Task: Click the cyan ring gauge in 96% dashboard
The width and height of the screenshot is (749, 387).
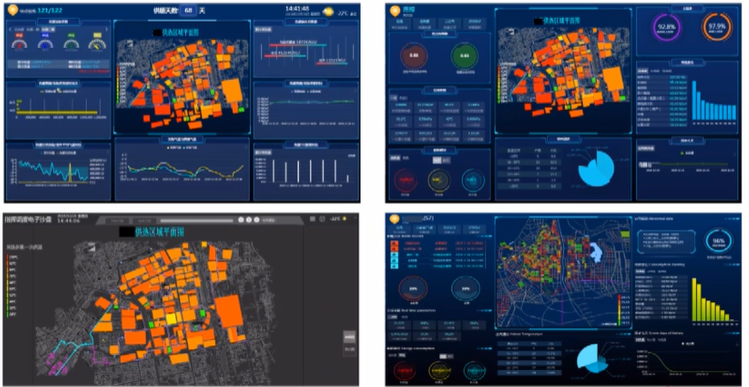Action: point(473,370)
